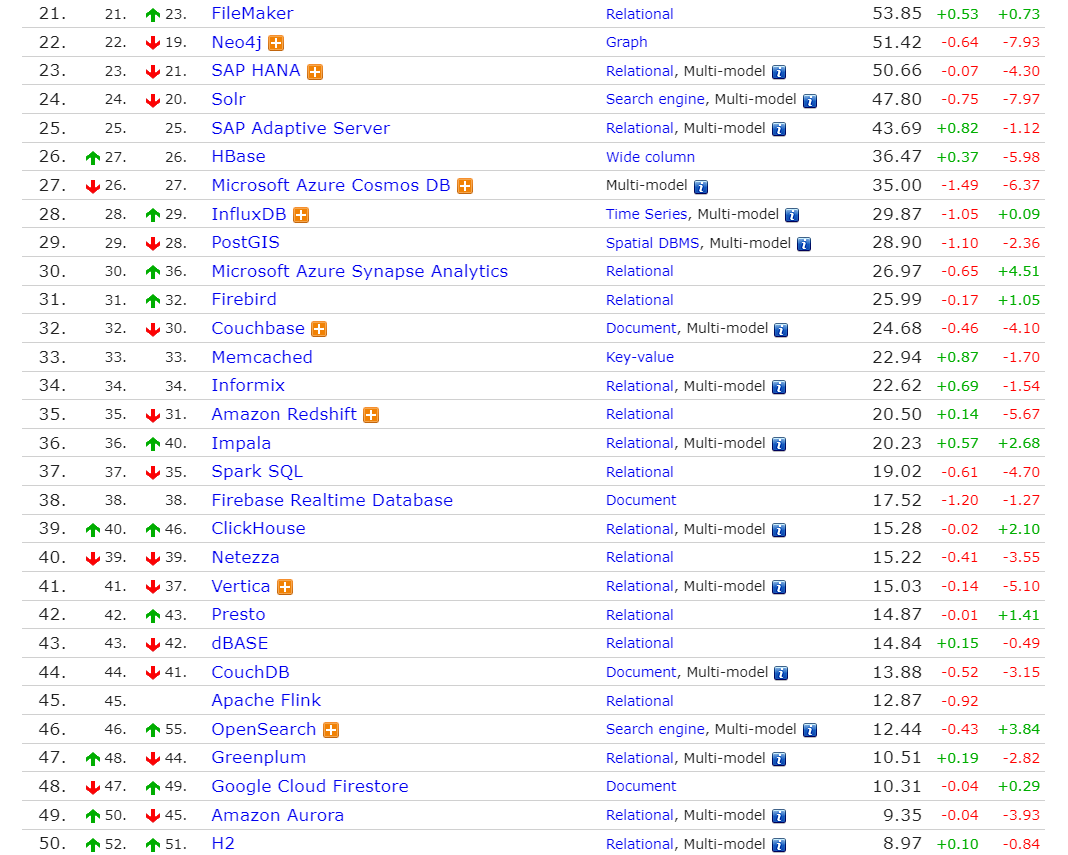1068x855 pixels.
Task: Open the Solr link
Action: tap(228, 99)
